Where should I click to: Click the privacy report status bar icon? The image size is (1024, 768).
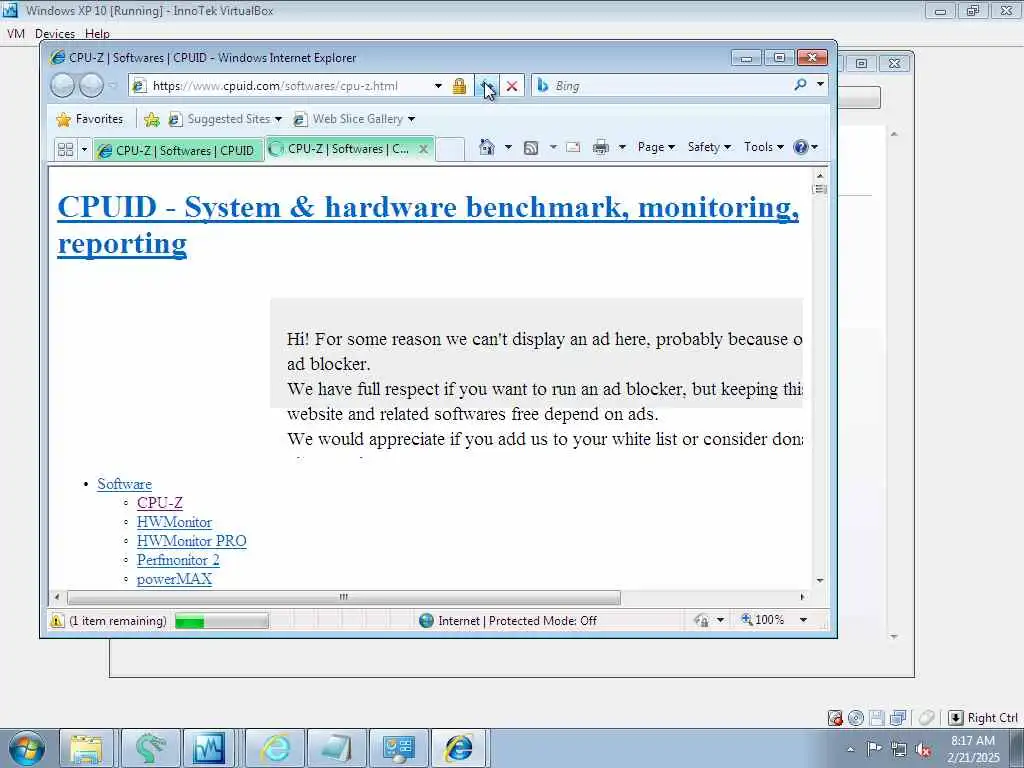[701, 620]
